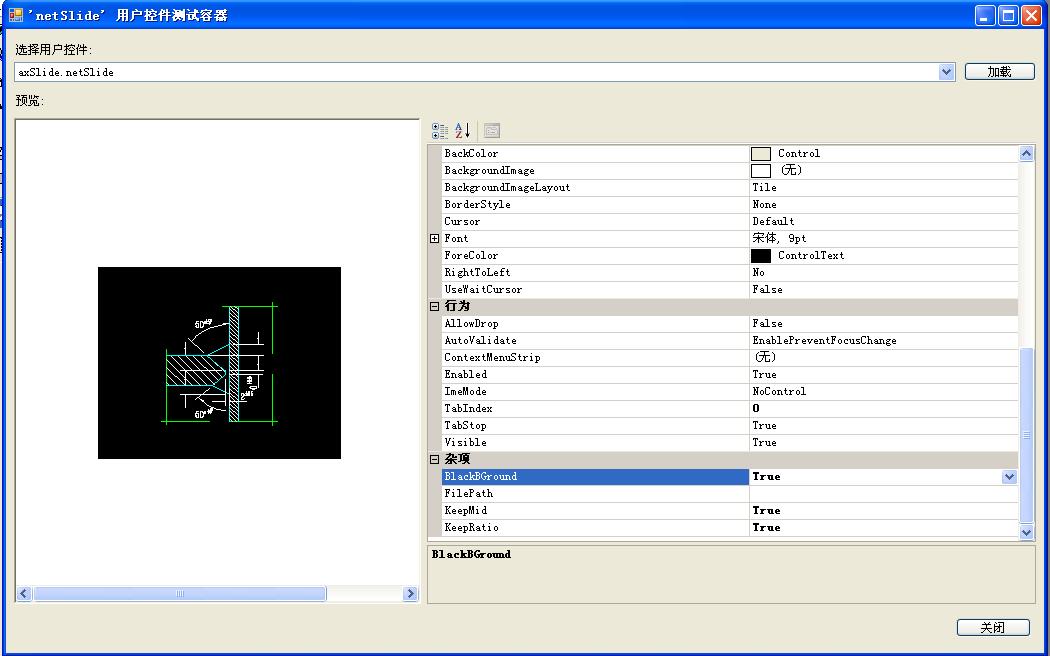Select the TabStop property row
The width and height of the screenshot is (1050, 656).
click(729, 425)
